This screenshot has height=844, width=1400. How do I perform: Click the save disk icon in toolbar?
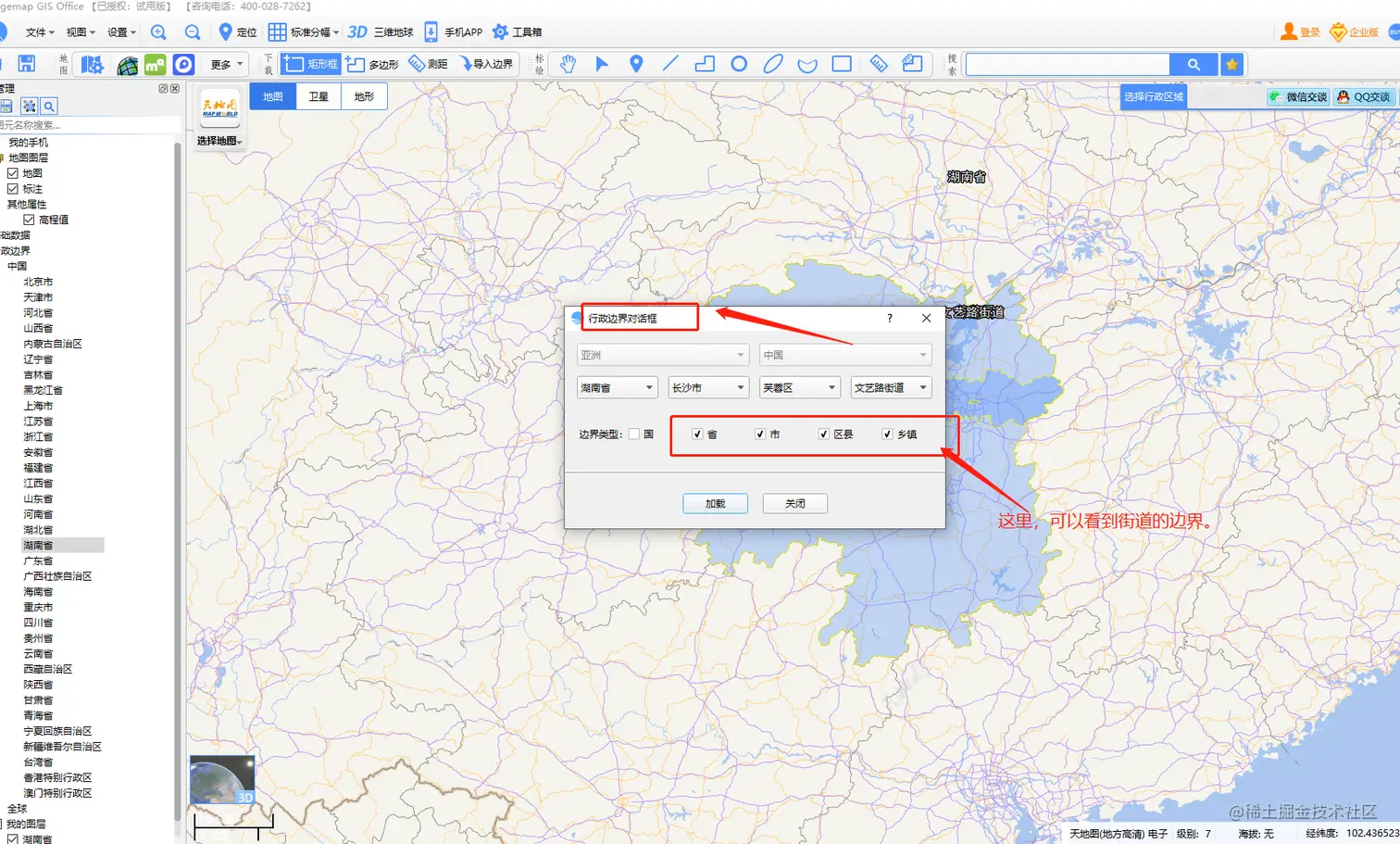27,64
